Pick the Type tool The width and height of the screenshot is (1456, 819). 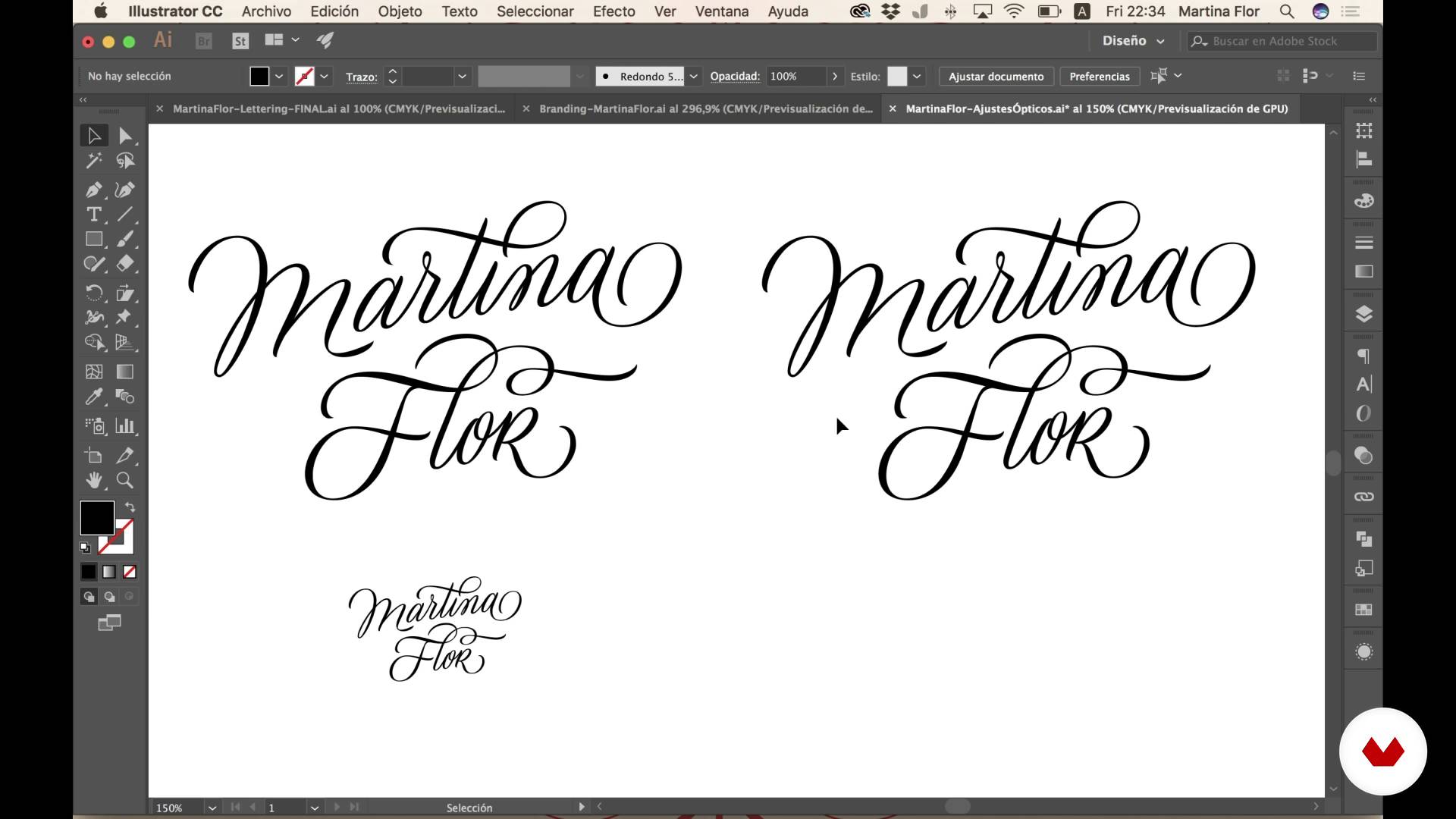point(94,215)
